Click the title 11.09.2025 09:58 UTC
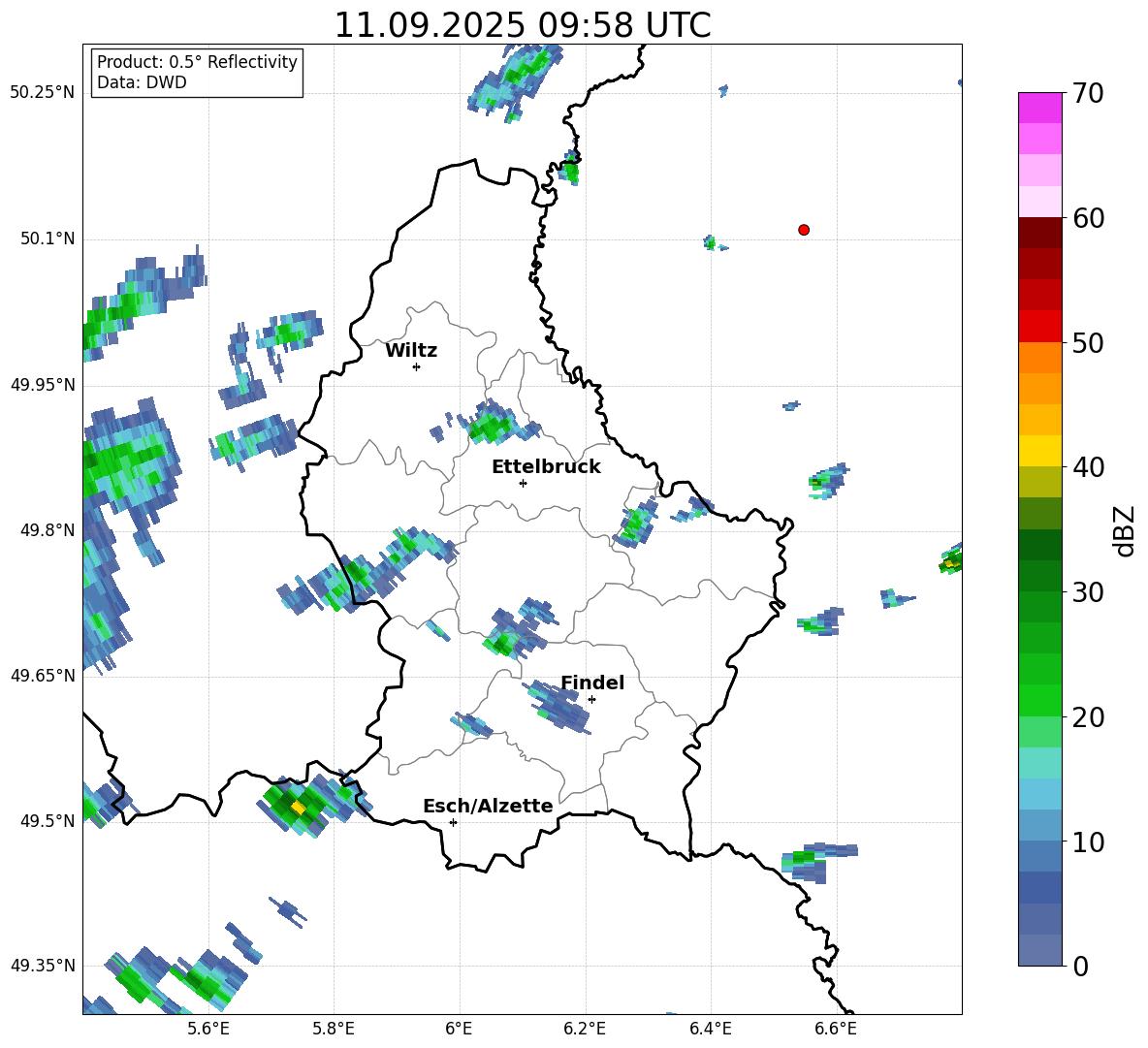Screen dimensions: 1148x1048 pos(523,25)
